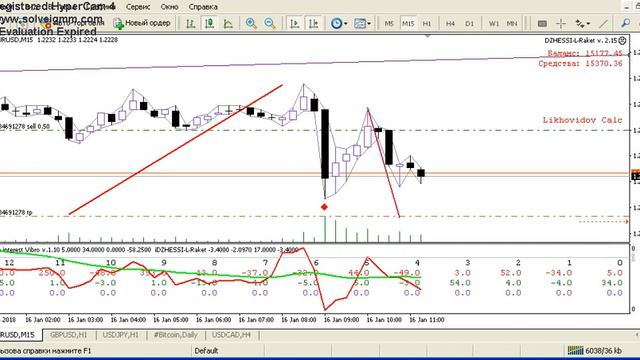Click the connection status bars icon
This screenshot has width=640, height=360.
[x=576, y=351]
